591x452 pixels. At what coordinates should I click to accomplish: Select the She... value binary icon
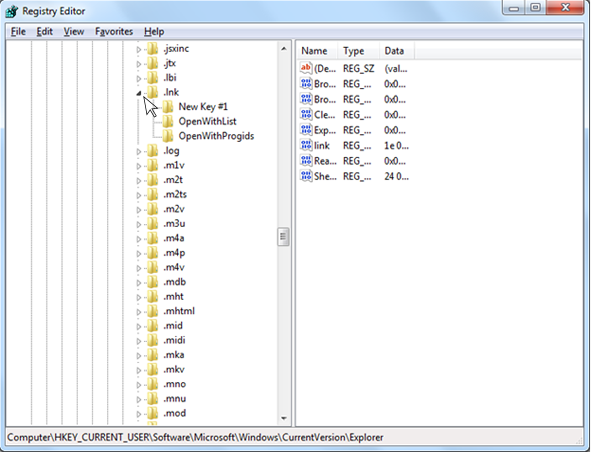(306, 176)
